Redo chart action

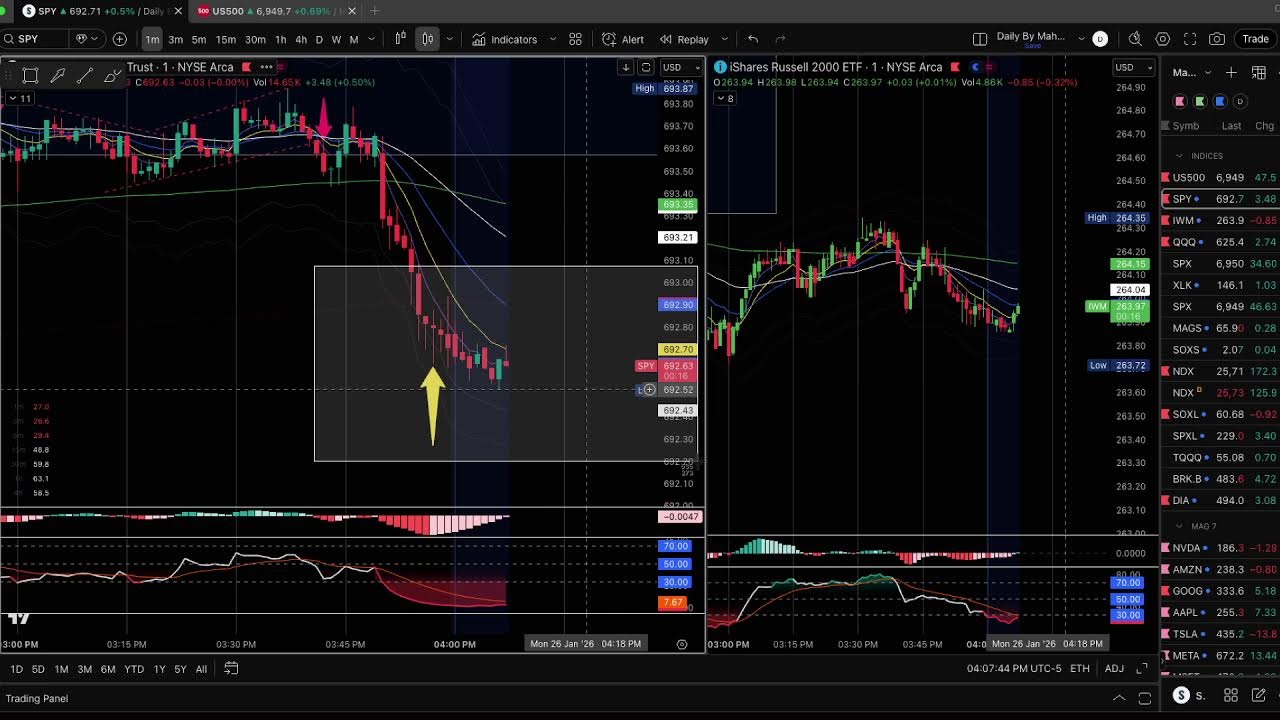(781, 39)
